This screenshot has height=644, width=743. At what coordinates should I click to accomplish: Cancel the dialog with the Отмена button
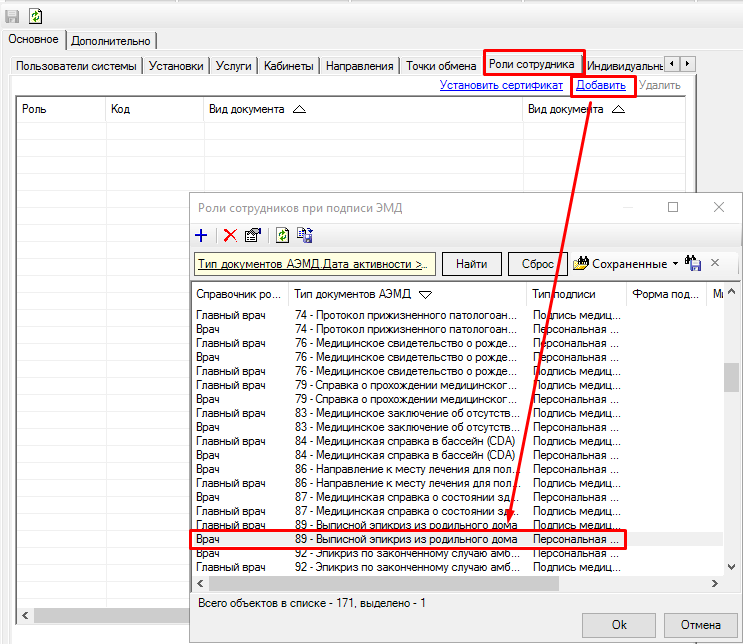(x=700, y=625)
